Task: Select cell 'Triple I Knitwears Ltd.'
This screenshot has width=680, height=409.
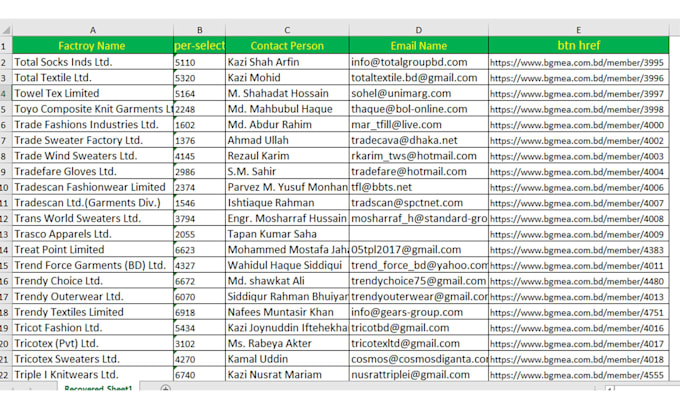Action: pos(92,374)
